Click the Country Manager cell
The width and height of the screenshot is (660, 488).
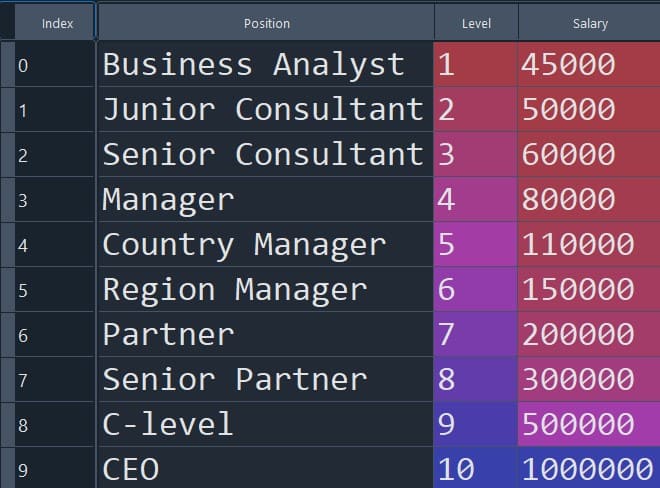pyautogui.click(x=244, y=245)
